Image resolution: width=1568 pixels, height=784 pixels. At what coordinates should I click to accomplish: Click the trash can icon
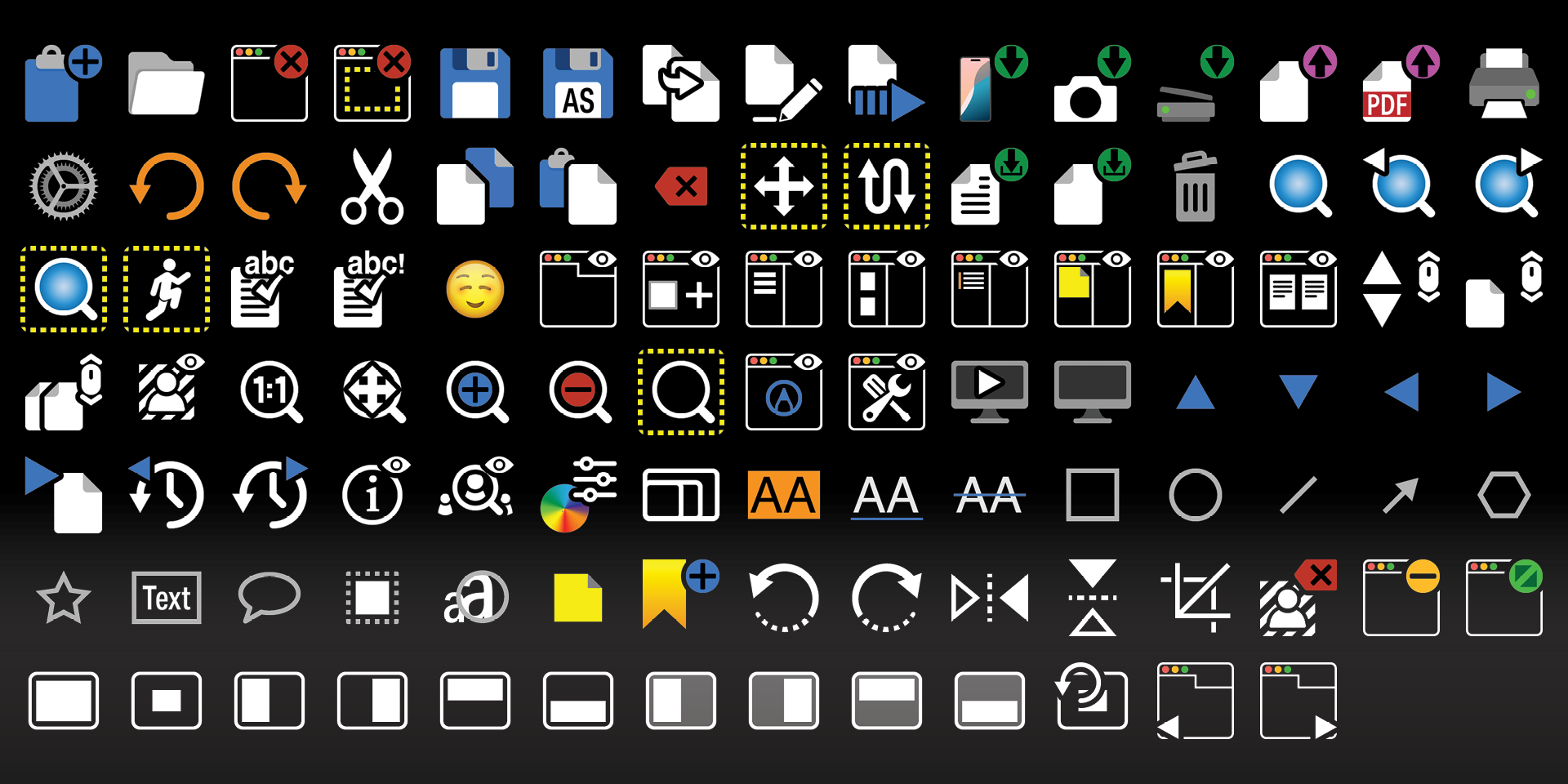point(1196,186)
